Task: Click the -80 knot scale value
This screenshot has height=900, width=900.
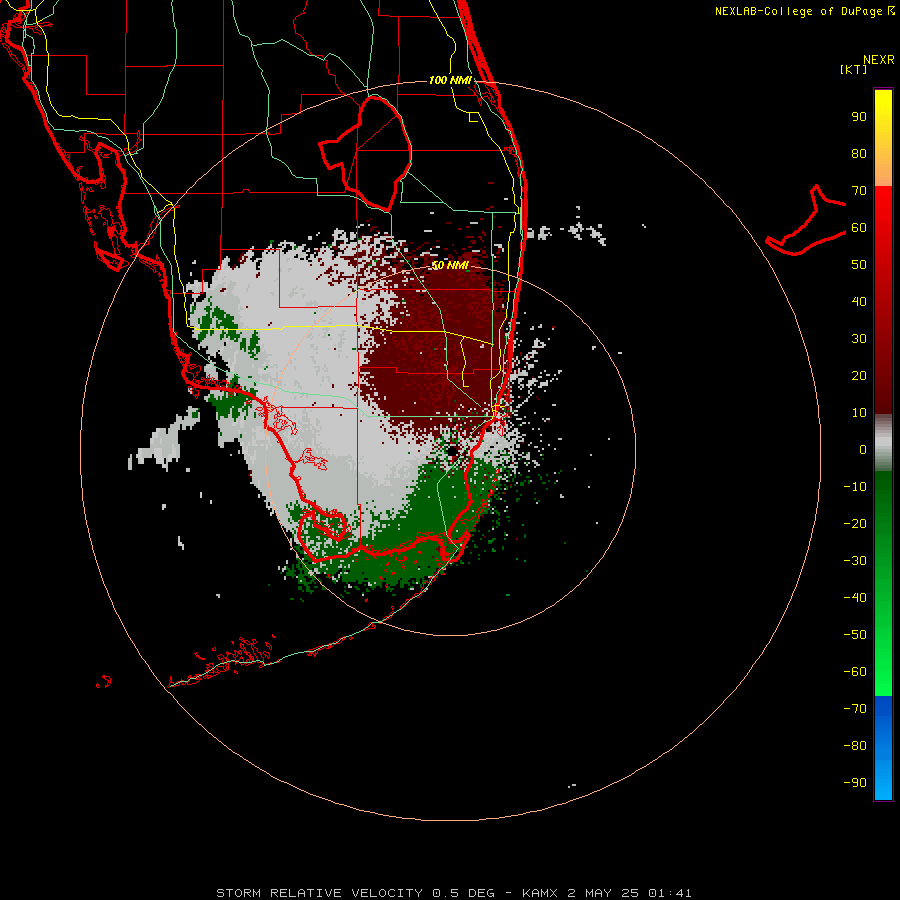Action: [855, 746]
